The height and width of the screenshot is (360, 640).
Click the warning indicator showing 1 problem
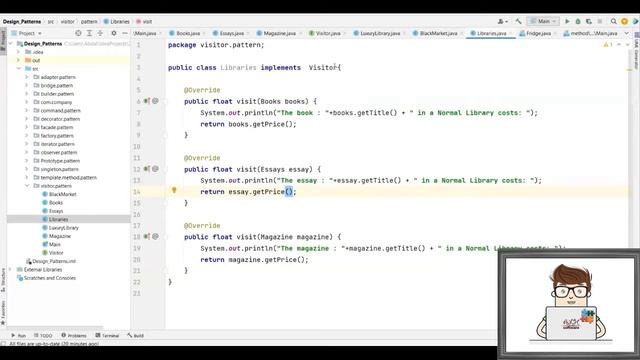click(608, 44)
